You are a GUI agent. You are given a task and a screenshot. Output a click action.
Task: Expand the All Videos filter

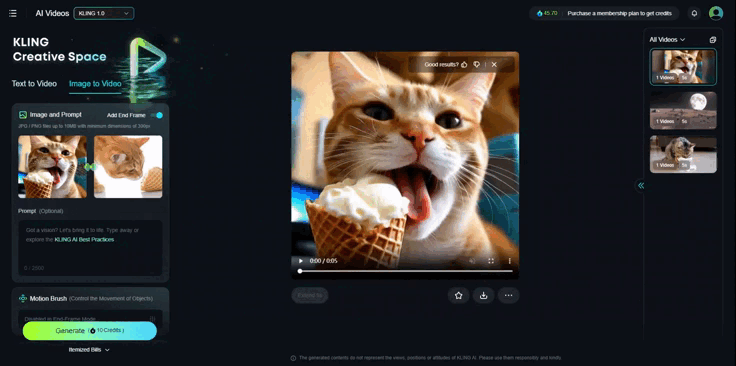(667, 40)
